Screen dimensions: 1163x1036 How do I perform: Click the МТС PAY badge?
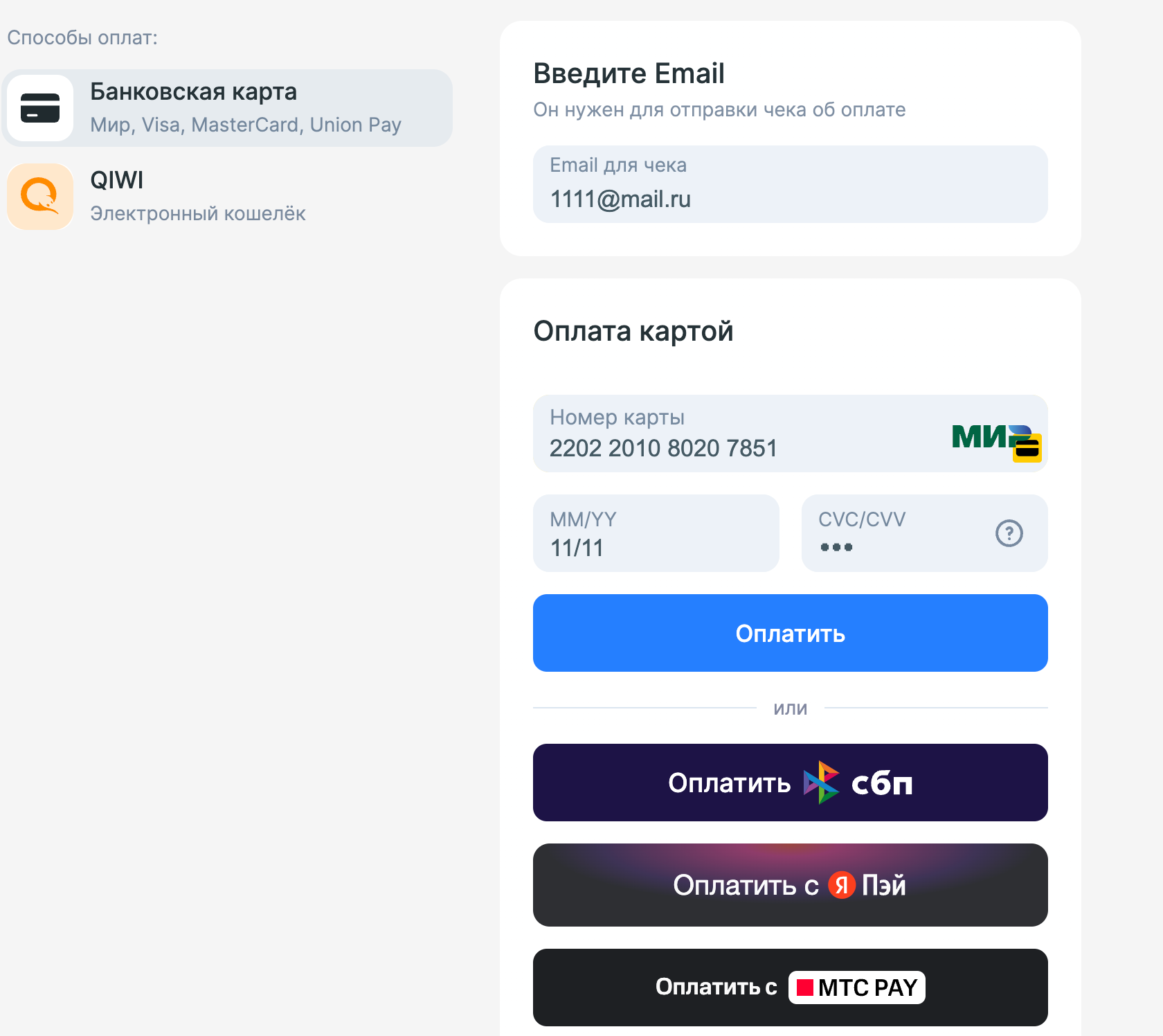click(x=856, y=988)
